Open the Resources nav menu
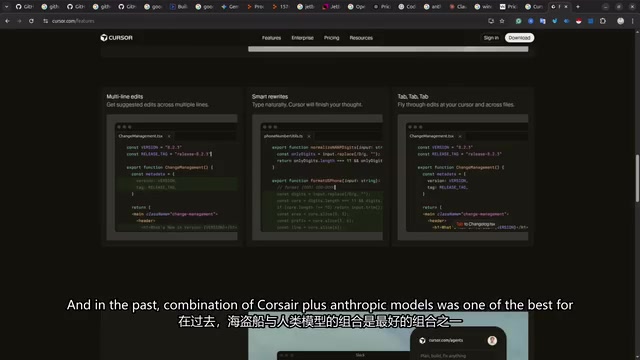Viewport: 640px width, 360px height. point(361,38)
